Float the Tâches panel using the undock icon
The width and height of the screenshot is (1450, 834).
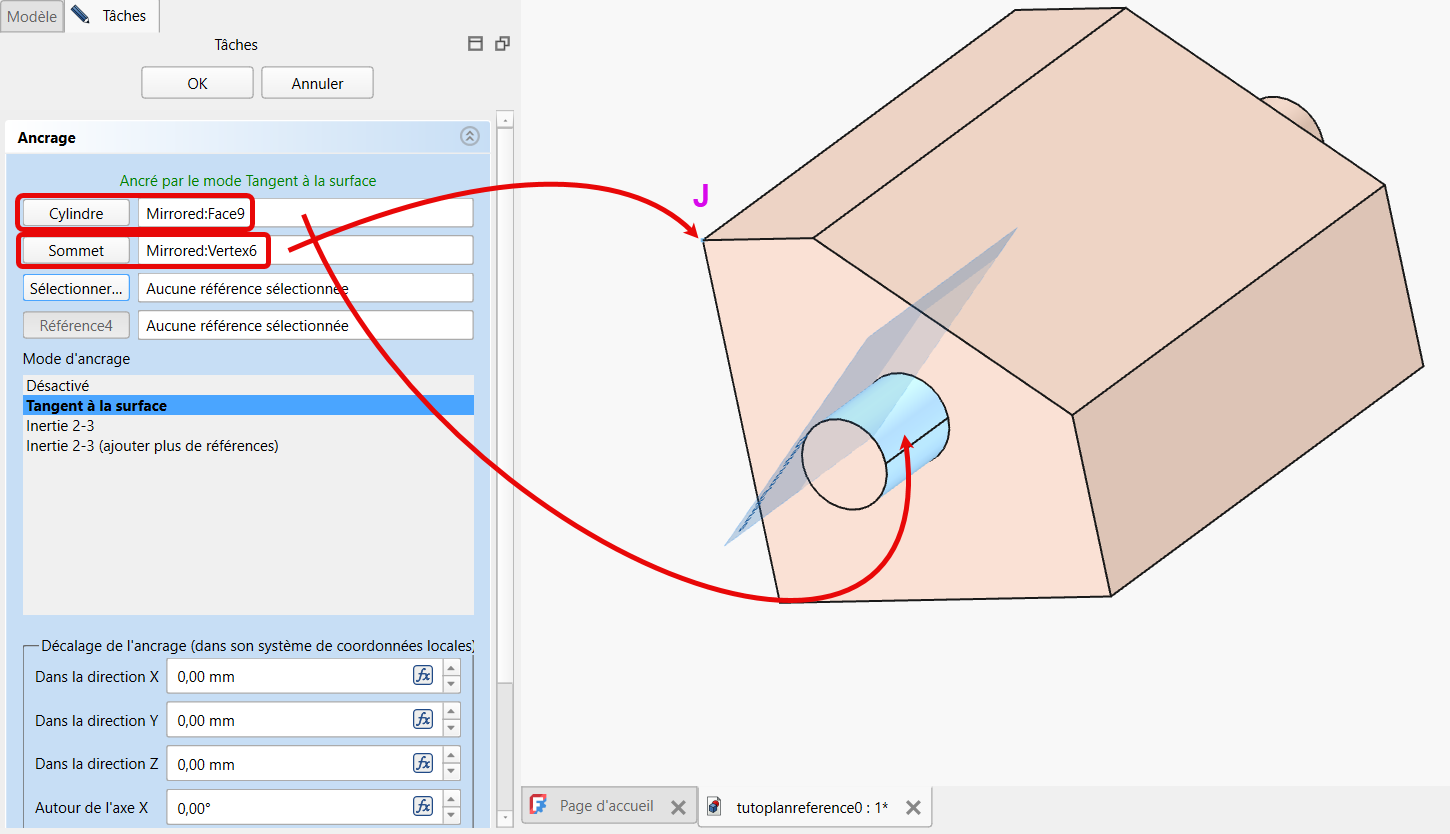tap(502, 44)
